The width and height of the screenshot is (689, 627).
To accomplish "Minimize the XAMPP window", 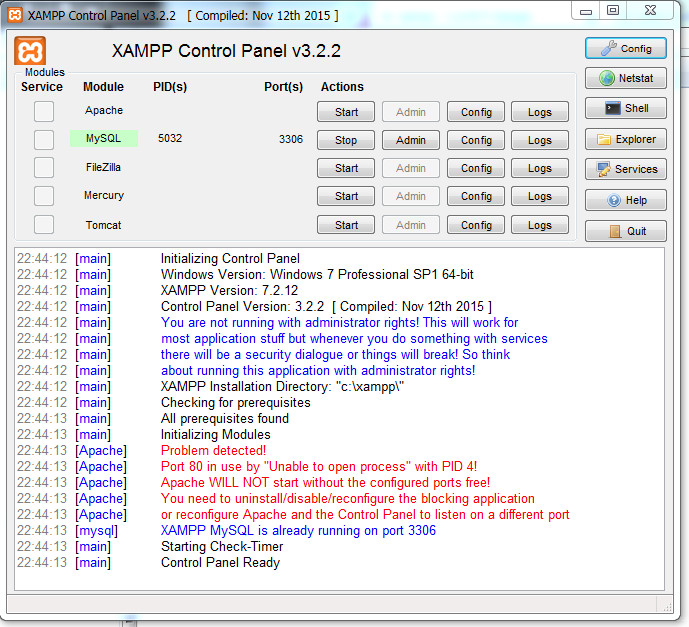I will (x=585, y=11).
